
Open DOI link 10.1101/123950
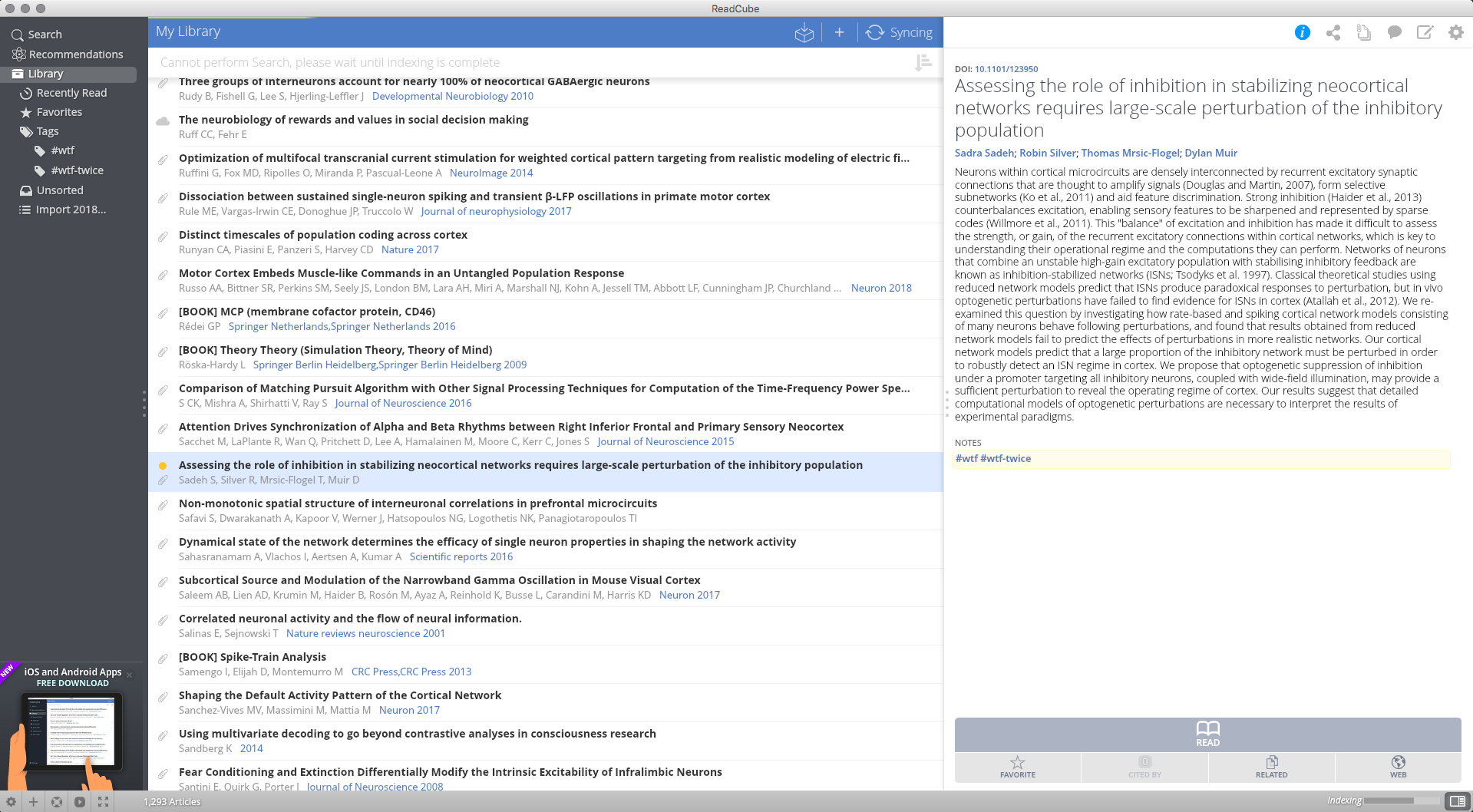pyautogui.click(x=1006, y=69)
